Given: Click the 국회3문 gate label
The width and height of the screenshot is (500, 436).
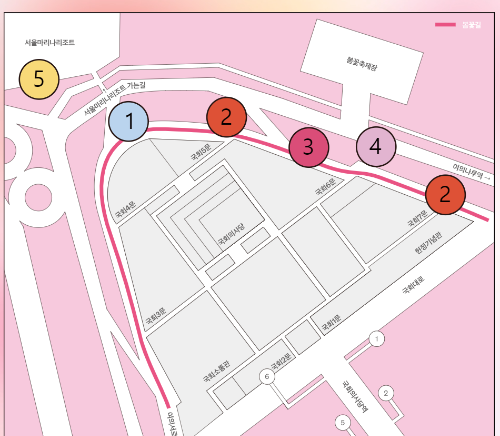Looking at the screenshot, I should pos(155,316).
